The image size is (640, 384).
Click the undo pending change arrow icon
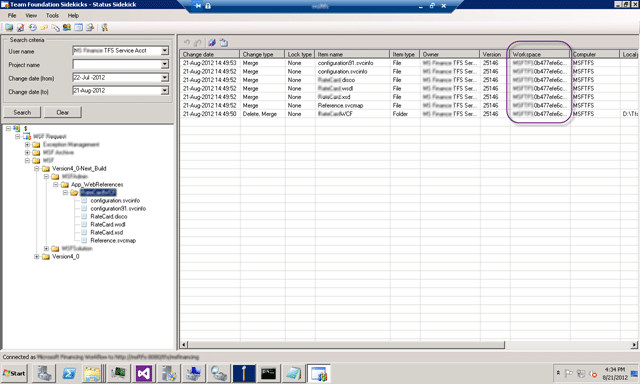coord(187,42)
